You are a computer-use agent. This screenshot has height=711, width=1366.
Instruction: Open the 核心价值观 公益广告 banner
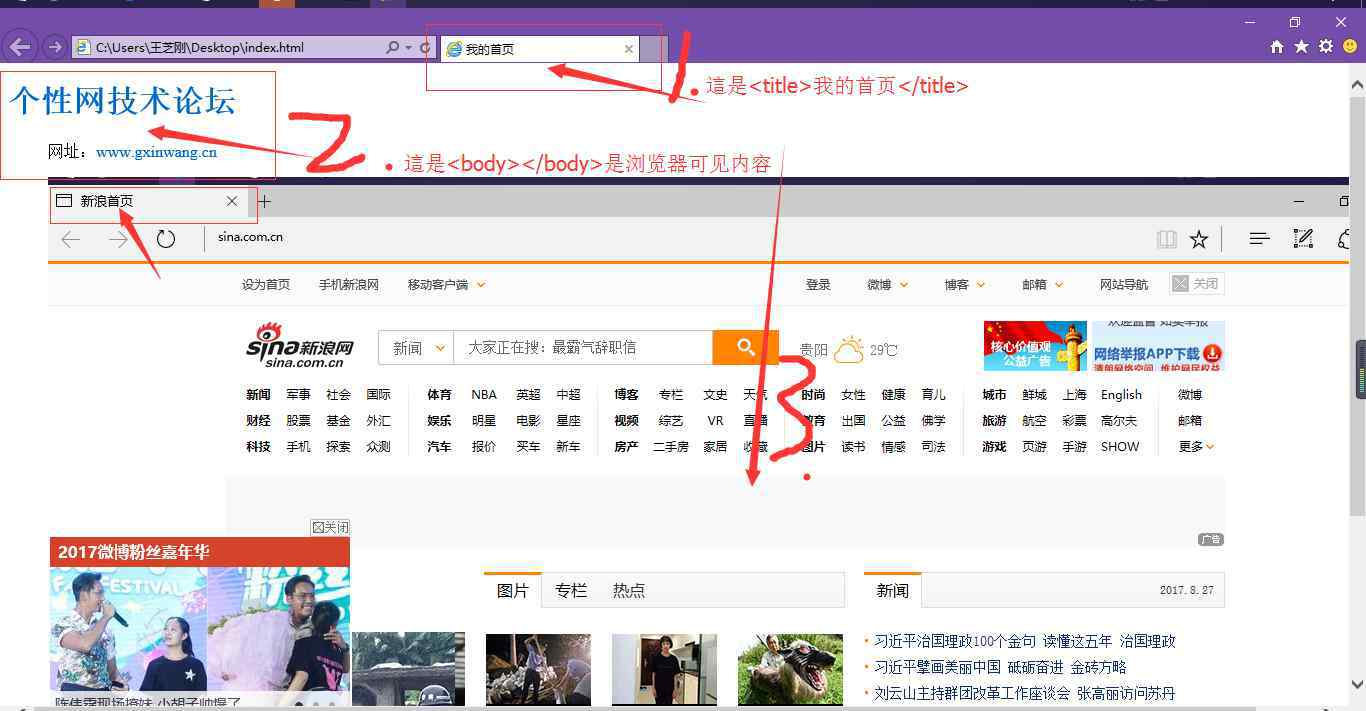pos(1035,346)
